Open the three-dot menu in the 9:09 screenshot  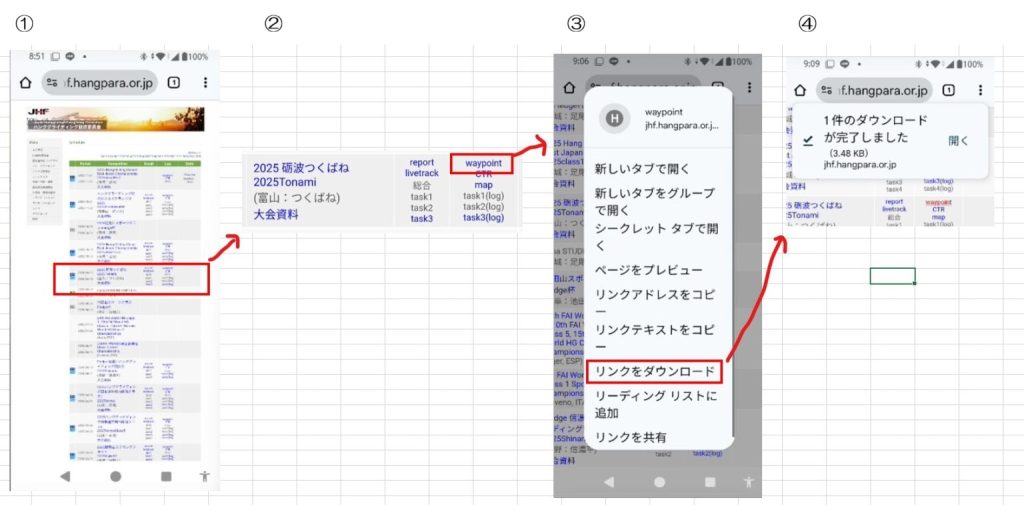(x=979, y=90)
